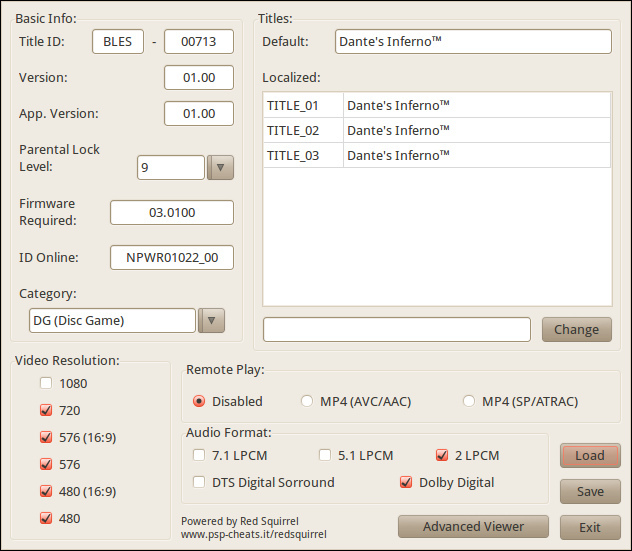This screenshot has width=632, height=551.
Task: Uncheck the 720 video resolution
Action: click(x=46, y=410)
